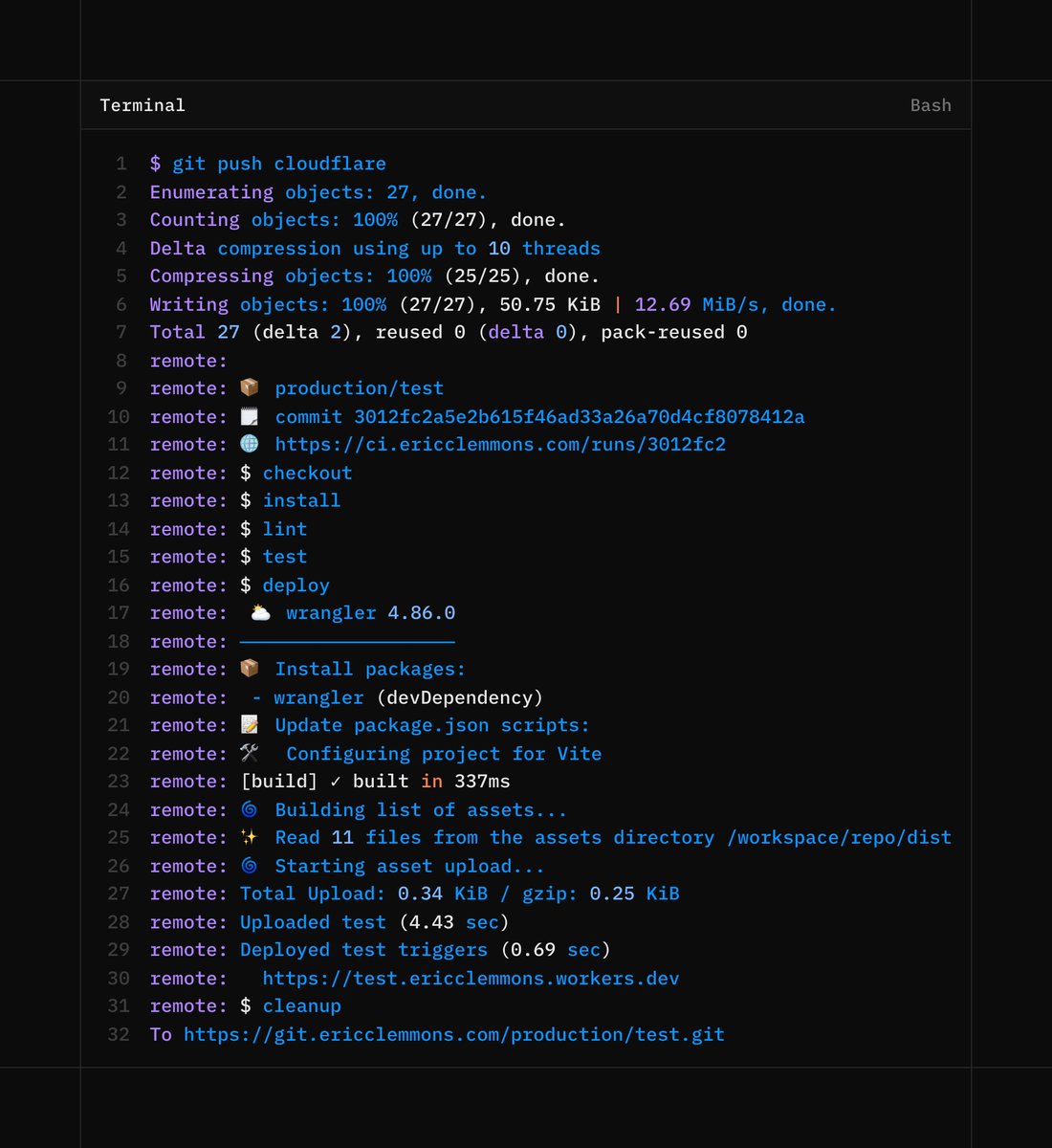This screenshot has width=1052, height=1148.
Task: Click the cyclone emoji before Building list of assets
Action: 250,810
